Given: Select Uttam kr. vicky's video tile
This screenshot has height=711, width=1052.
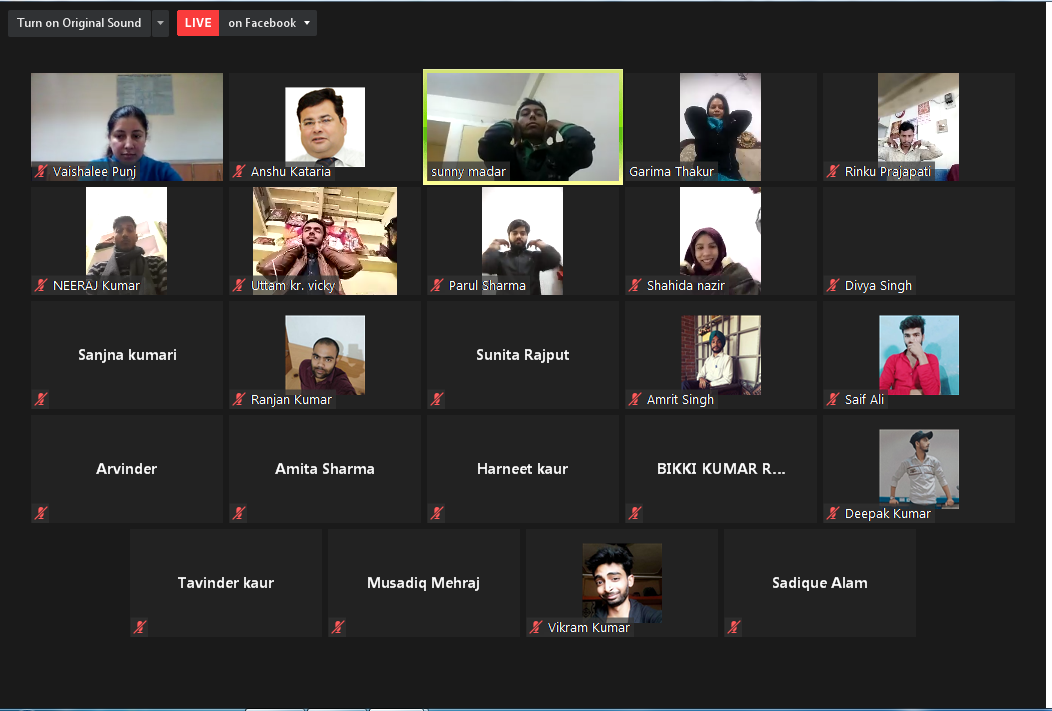Looking at the screenshot, I should click(325, 241).
